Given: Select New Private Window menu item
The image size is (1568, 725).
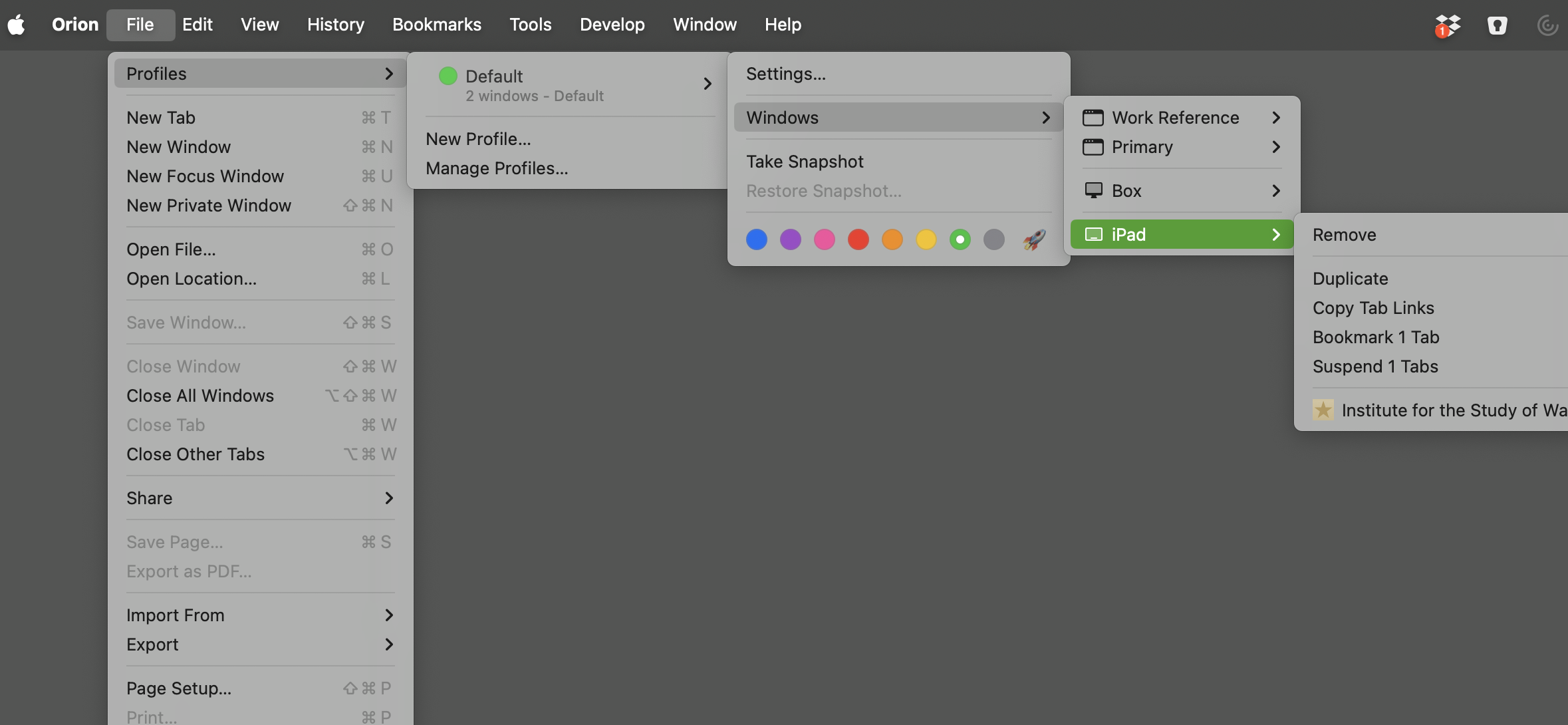Looking at the screenshot, I should click(x=209, y=206).
